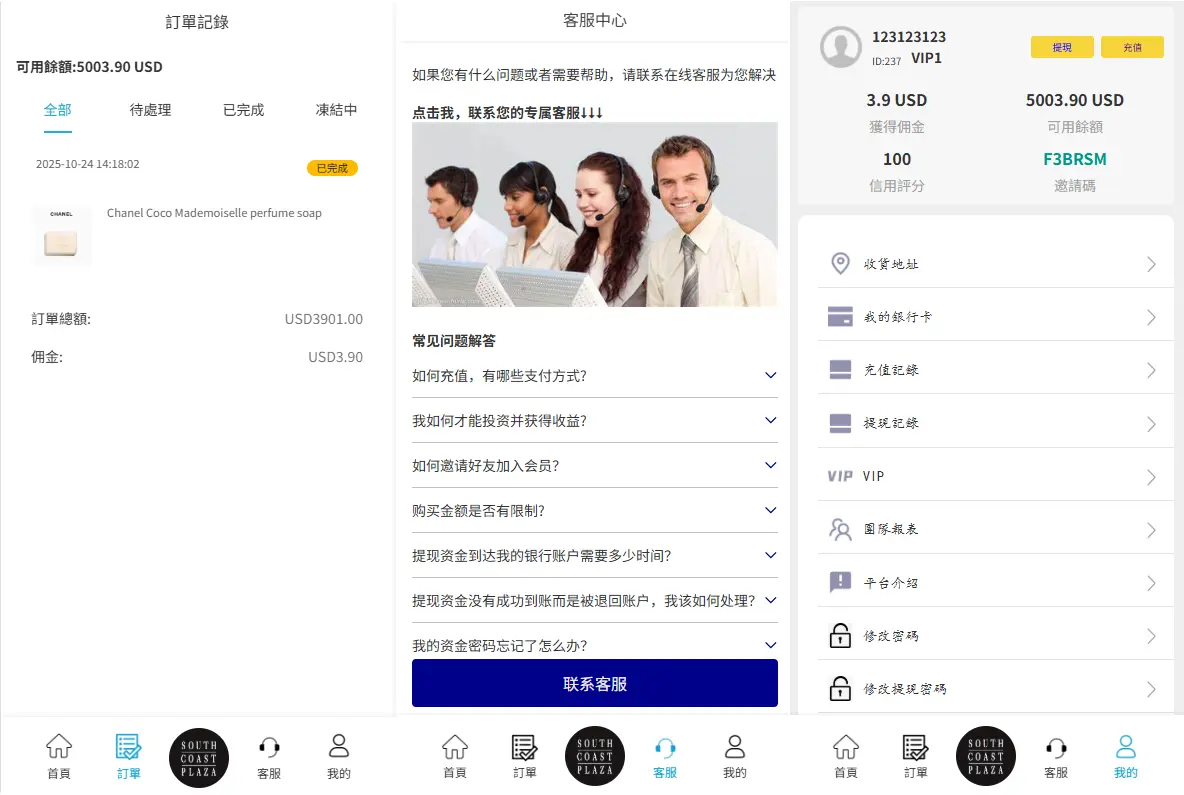Switch to the 待處理 orders tab
Screen dimensions: 1184x795
tap(150, 110)
